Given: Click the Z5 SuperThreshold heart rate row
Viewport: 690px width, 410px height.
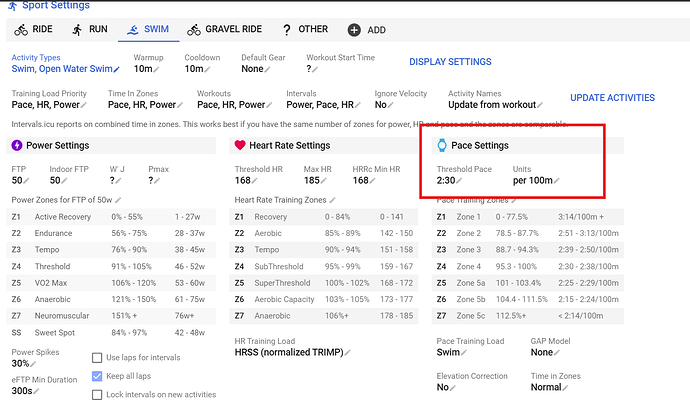Looking at the screenshot, I should [x=323, y=283].
